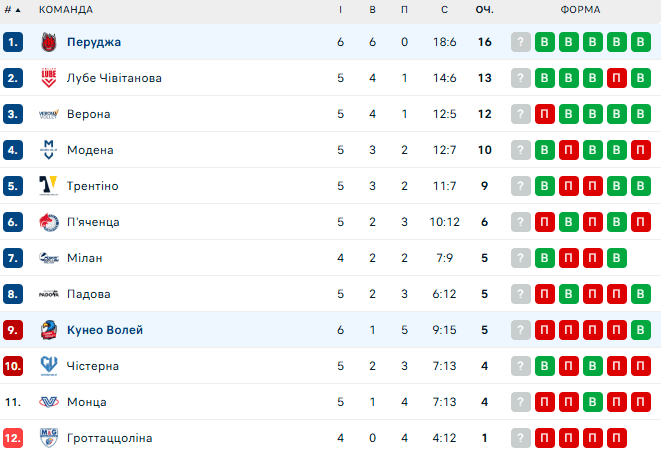The height and width of the screenshot is (452, 666).
Task: Click the Гроттаццоліна team logo
Action: point(48,438)
